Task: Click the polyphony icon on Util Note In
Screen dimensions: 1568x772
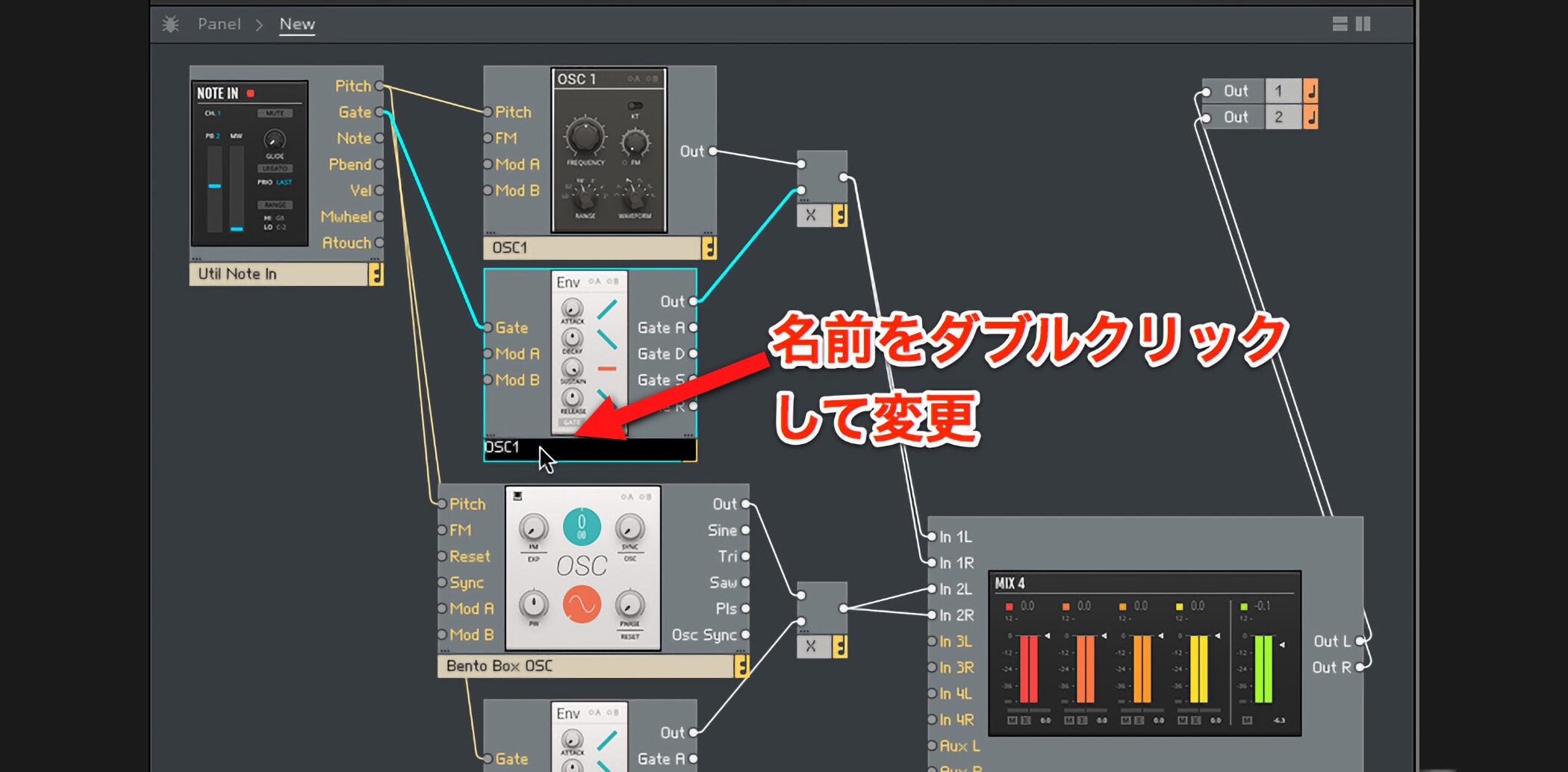Action: 376,274
